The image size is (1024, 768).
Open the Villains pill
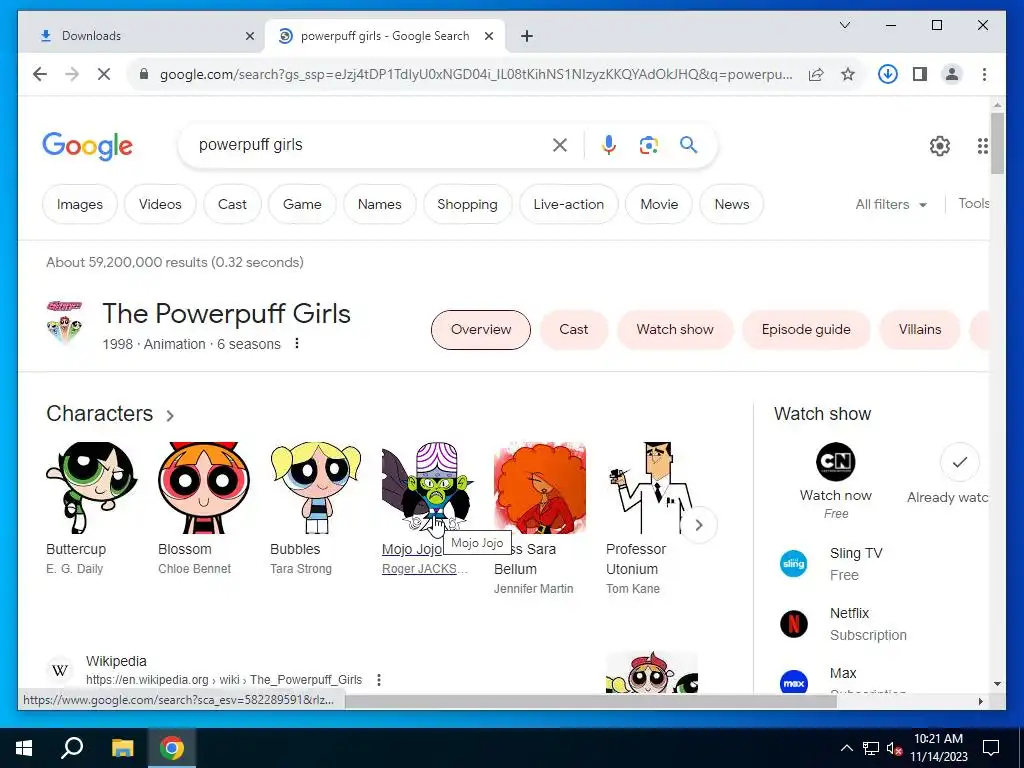point(920,330)
